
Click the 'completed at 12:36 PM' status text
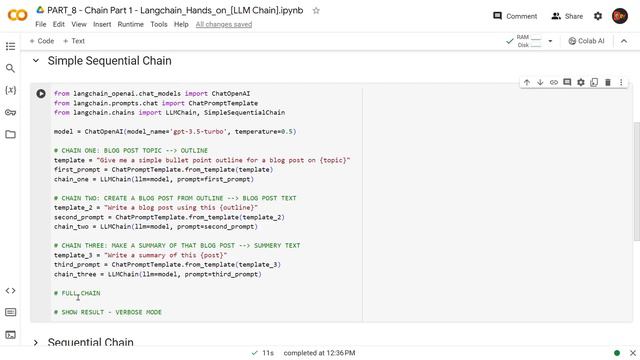point(320,353)
